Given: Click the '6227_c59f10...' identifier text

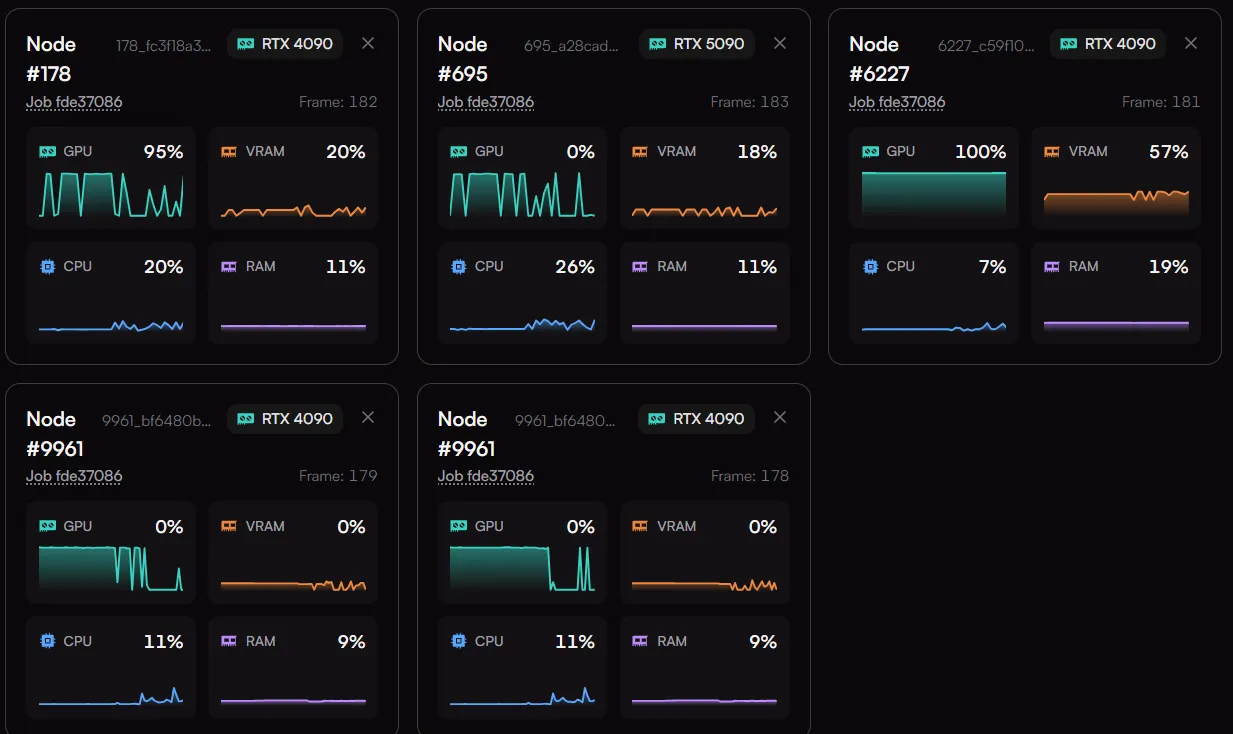Looking at the screenshot, I should click(986, 45).
